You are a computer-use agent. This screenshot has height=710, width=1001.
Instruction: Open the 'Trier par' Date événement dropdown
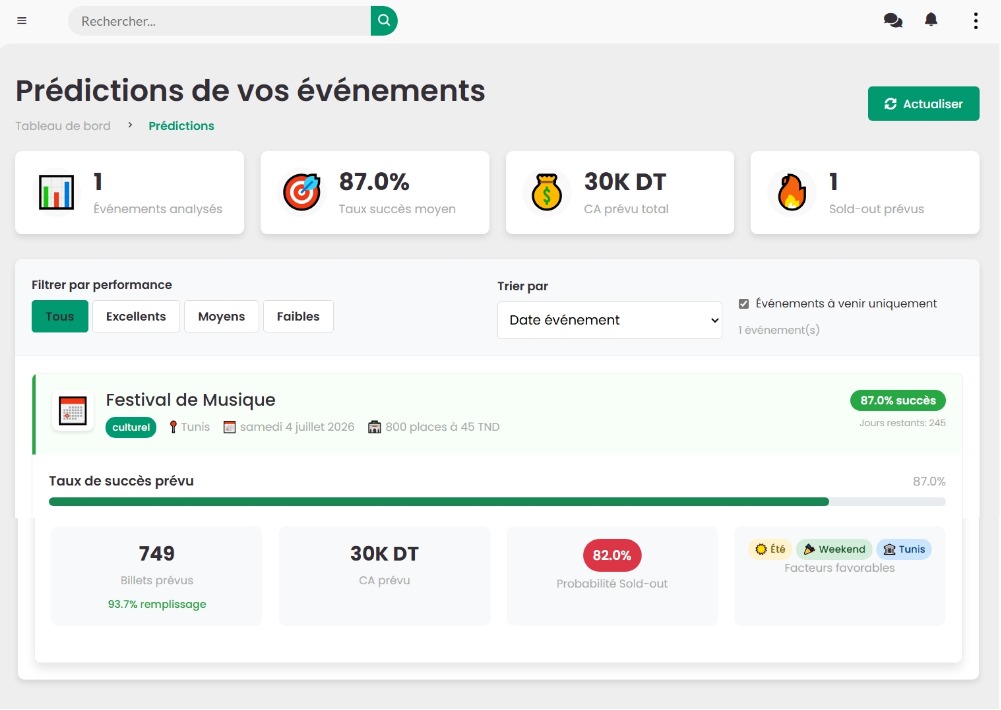[610, 320]
